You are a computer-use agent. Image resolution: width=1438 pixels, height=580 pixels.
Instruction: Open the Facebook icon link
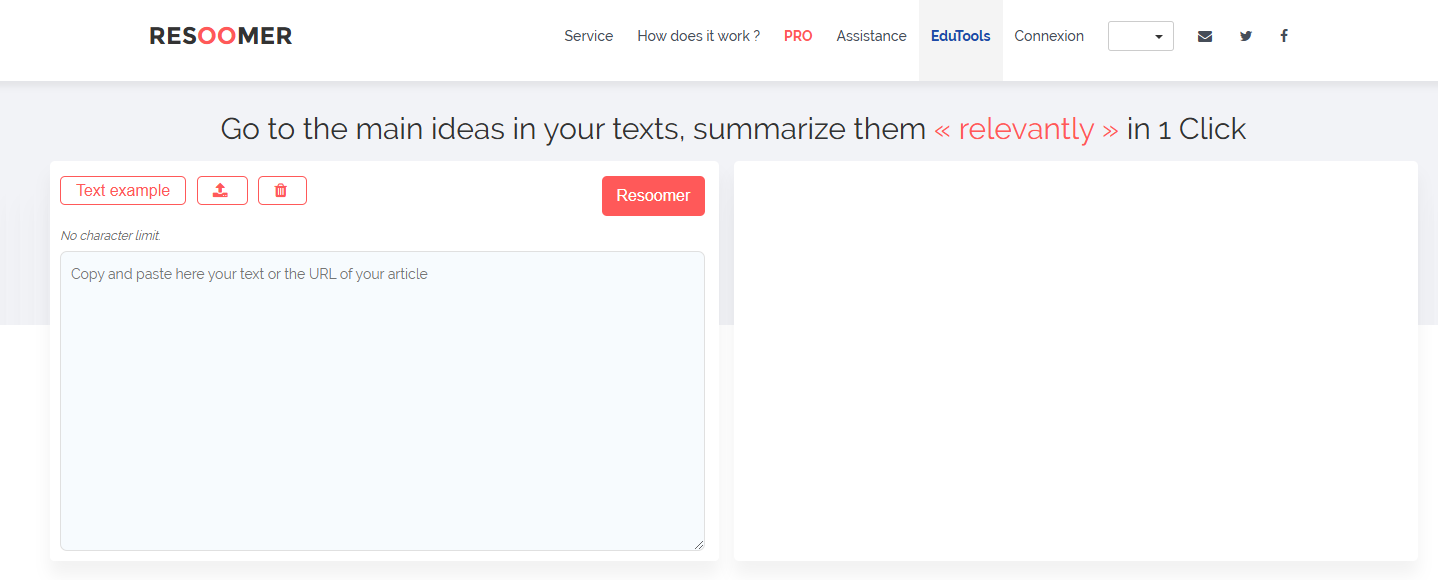1284,36
